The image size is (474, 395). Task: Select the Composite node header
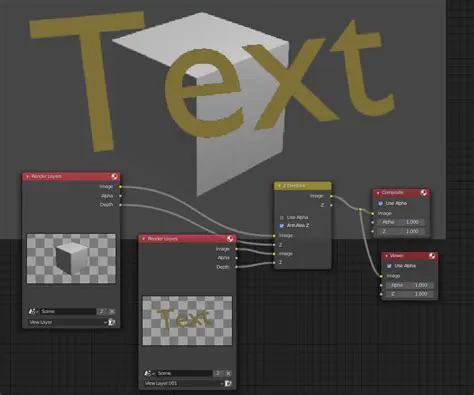tap(401, 193)
